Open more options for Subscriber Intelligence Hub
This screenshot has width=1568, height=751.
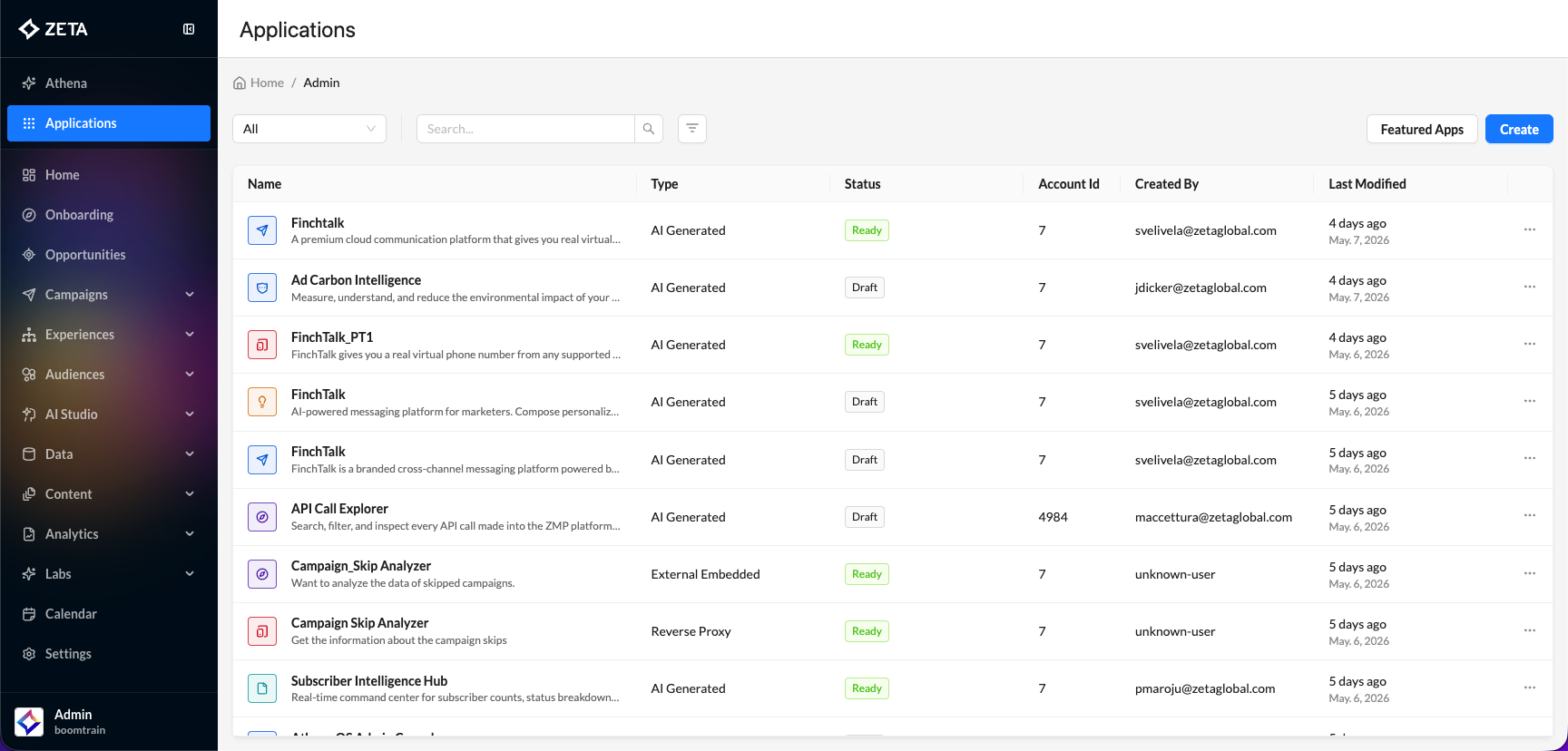point(1530,688)
